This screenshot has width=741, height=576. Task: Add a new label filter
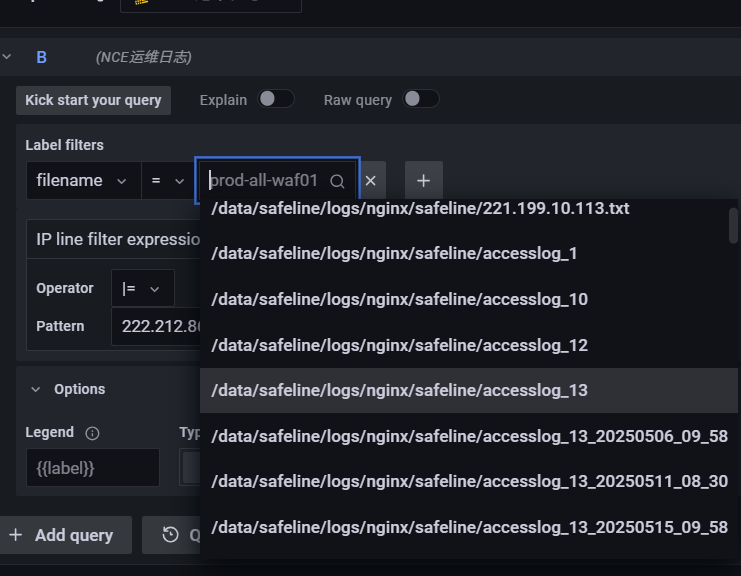423,181
